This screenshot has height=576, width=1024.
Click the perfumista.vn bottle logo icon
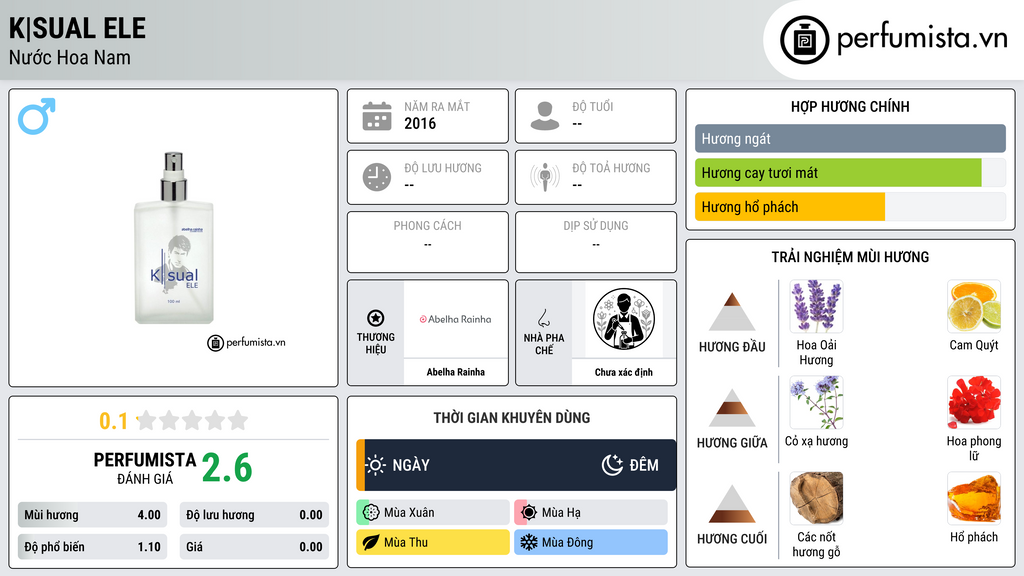click(804, 40)
